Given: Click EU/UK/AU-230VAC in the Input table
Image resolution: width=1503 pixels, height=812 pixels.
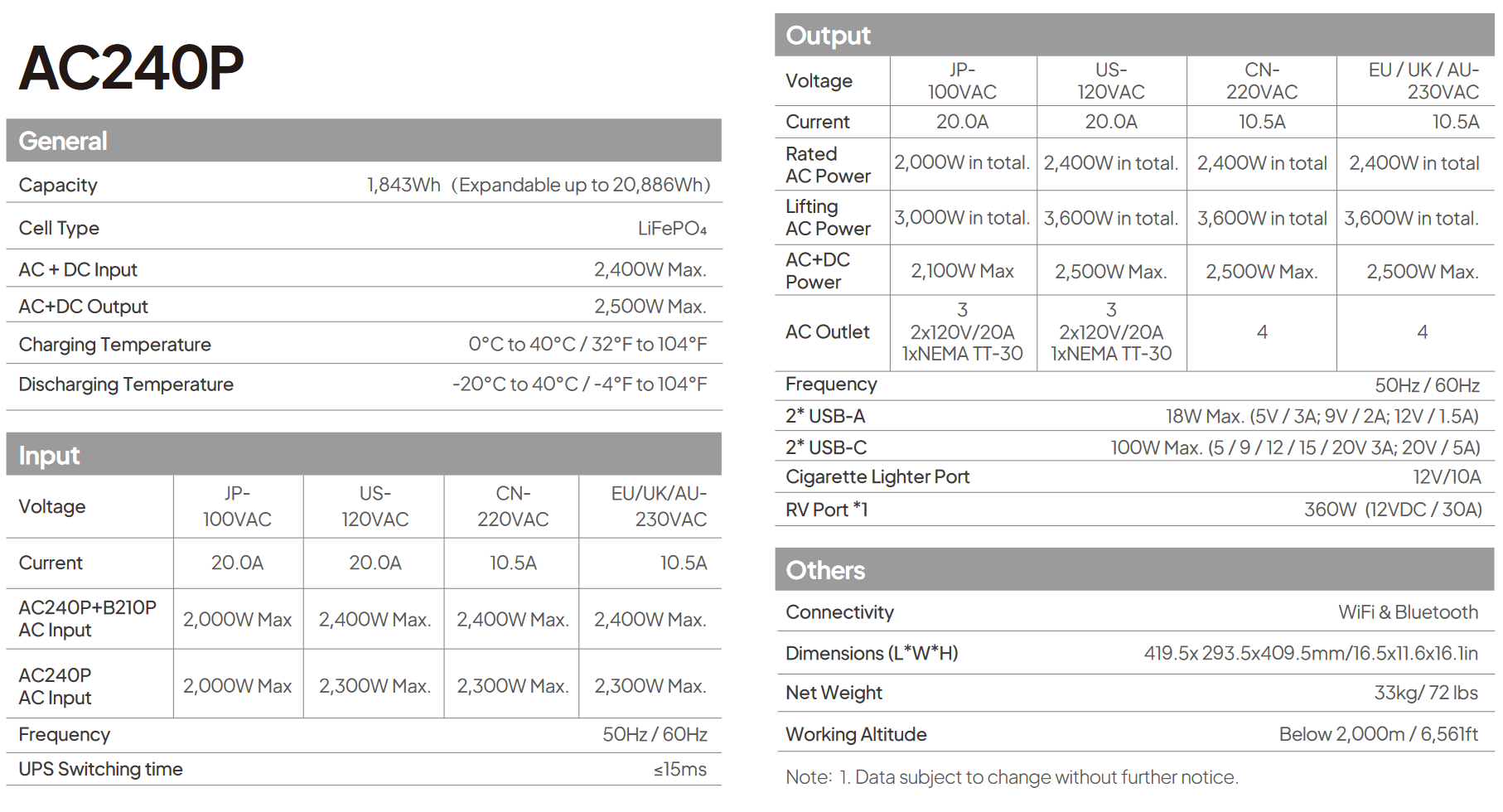Looking at the screenshot, I should click(x=659, y=506).
